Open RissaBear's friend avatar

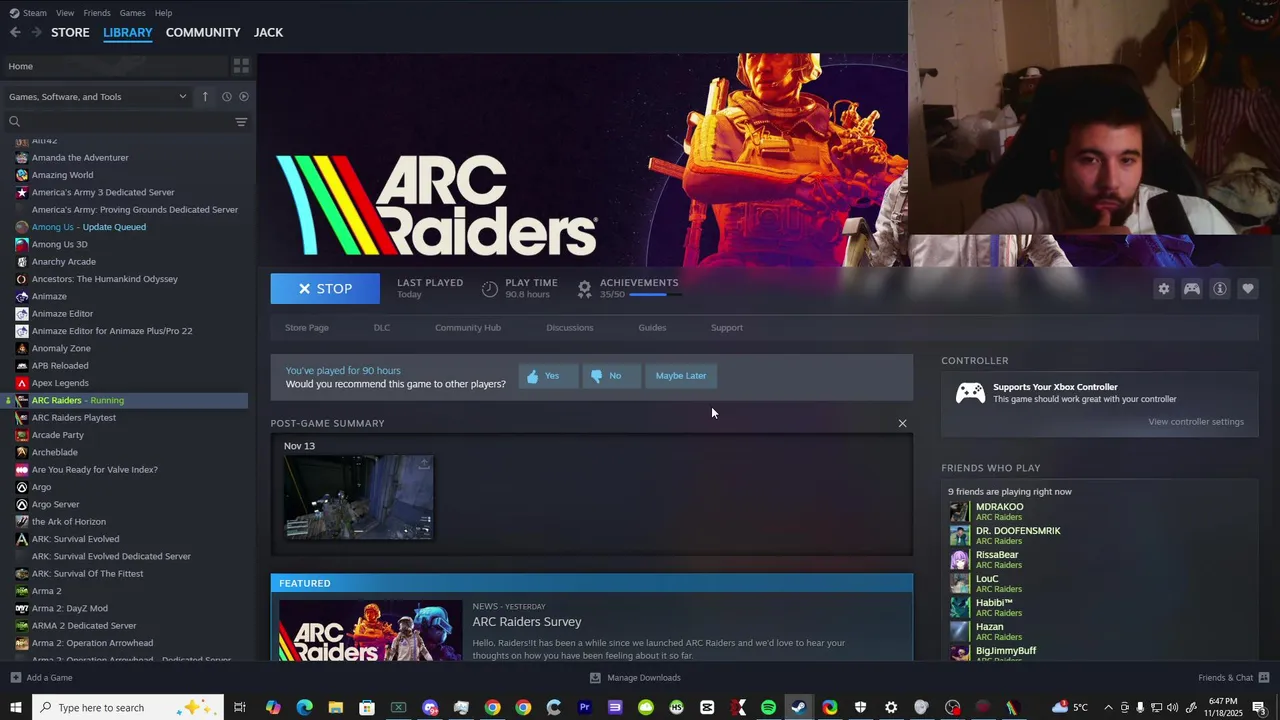[x=959, y=560]
